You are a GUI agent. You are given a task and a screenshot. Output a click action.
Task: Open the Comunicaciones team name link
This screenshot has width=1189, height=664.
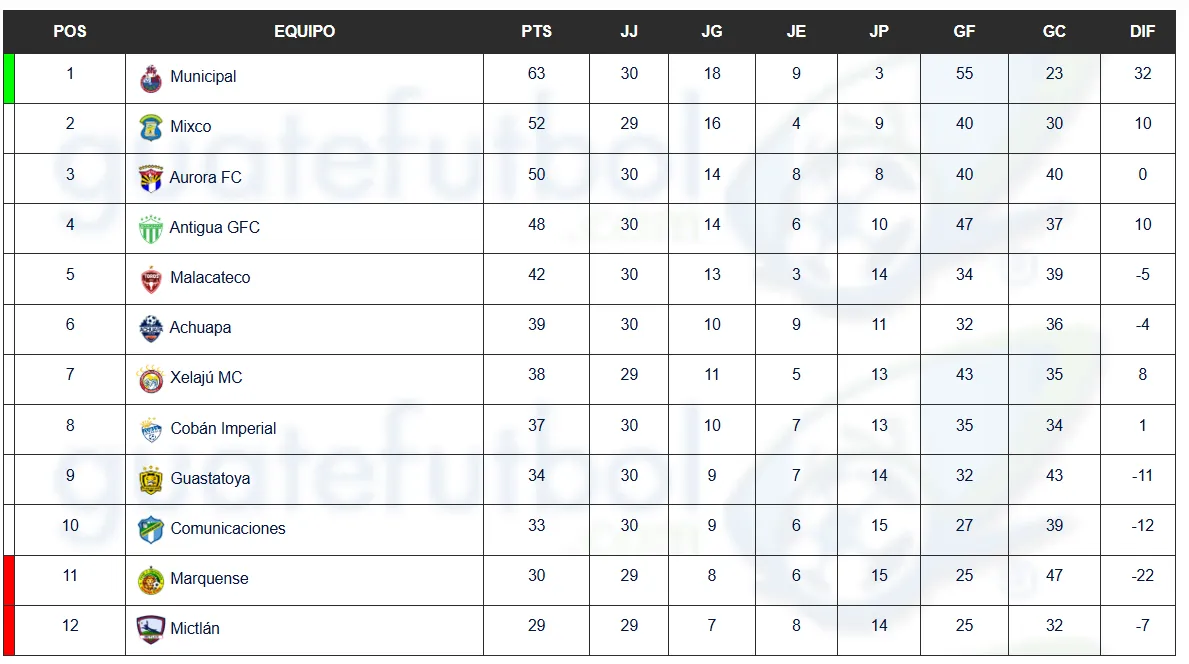pyautogui.click(x=228, y=528)
